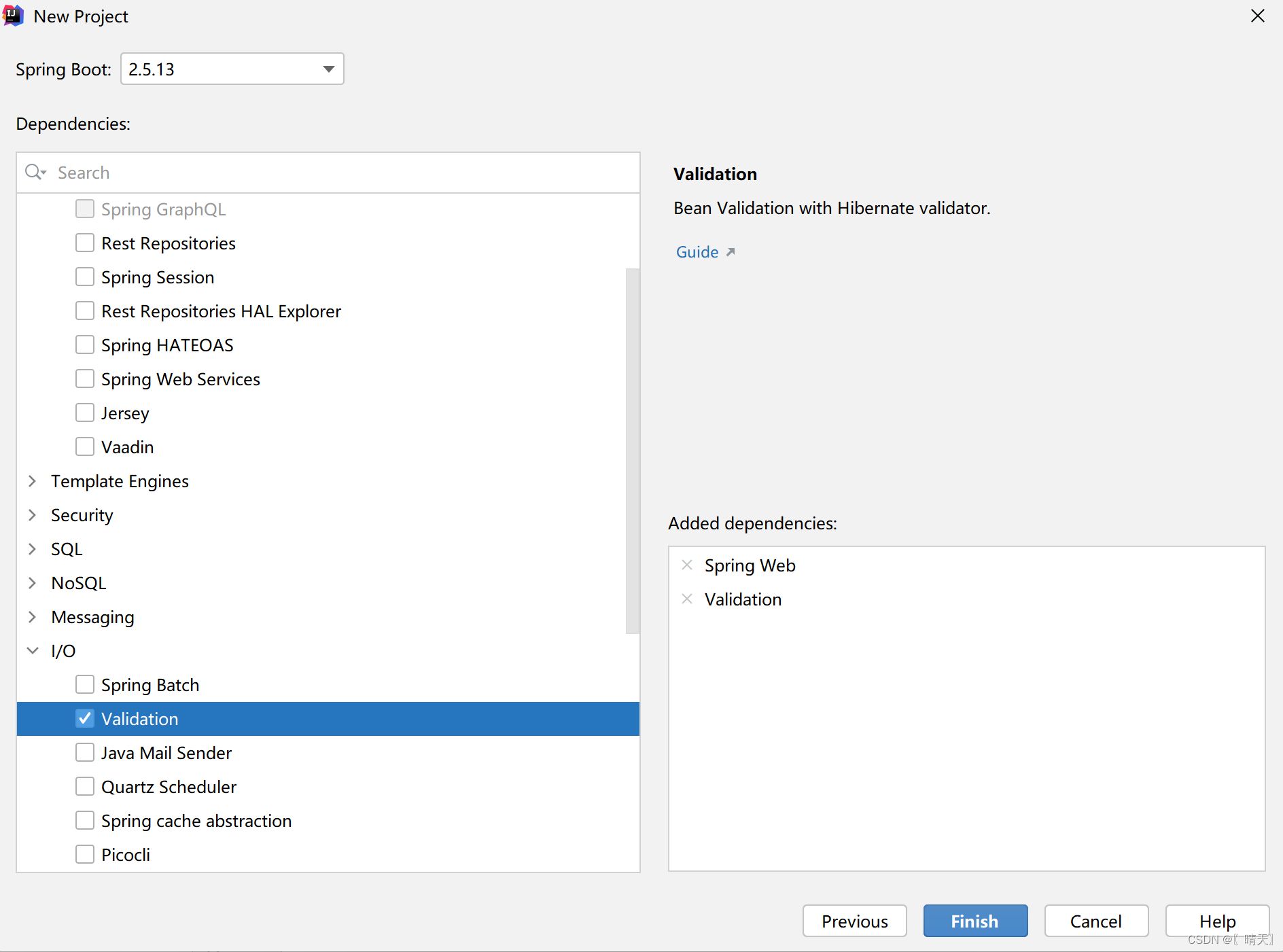Image resolution: width=1283 pixels, height=952 pixels.
Task: Uncheck the Validation dependency
Action: pos(85,718)
